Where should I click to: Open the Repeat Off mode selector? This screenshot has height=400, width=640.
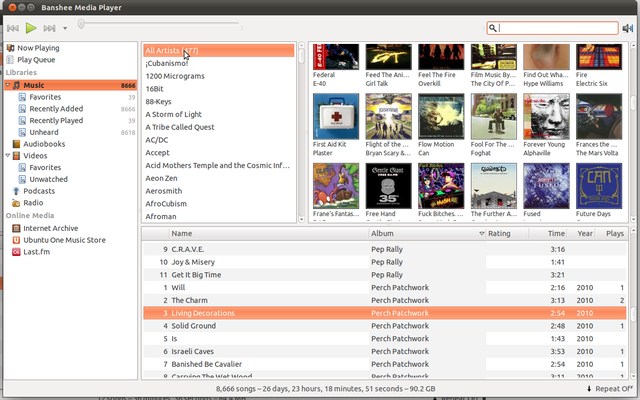pyautogui.click(x=609, y=388)
